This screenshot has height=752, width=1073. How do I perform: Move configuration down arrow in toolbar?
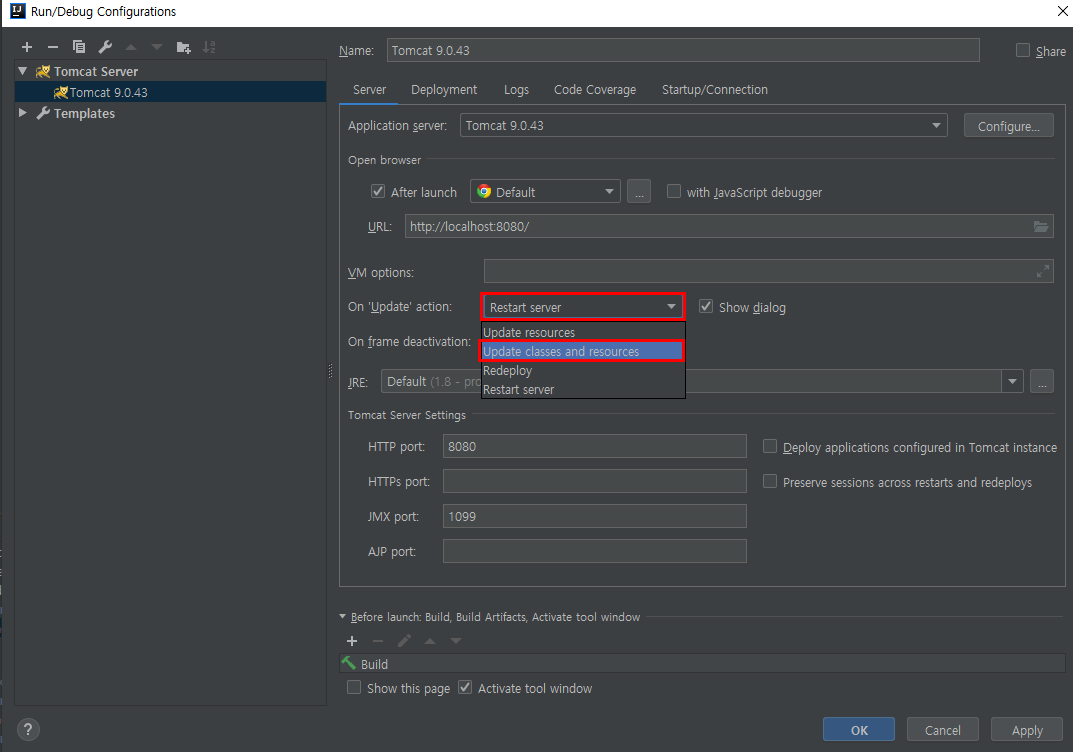point(157,47)
